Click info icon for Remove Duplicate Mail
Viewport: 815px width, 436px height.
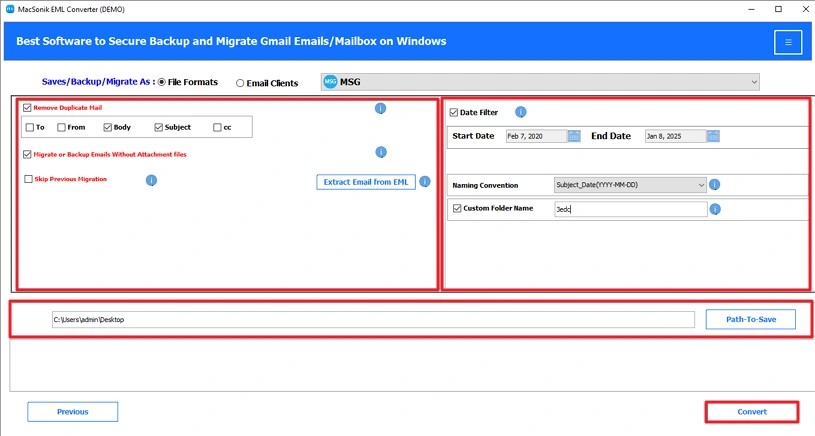point(380,108)
